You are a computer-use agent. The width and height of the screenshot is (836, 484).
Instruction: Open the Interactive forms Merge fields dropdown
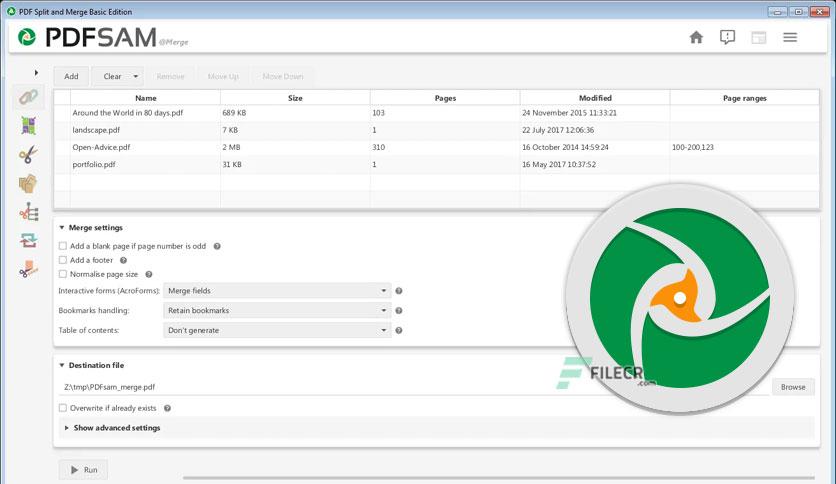tap(277, 291)
